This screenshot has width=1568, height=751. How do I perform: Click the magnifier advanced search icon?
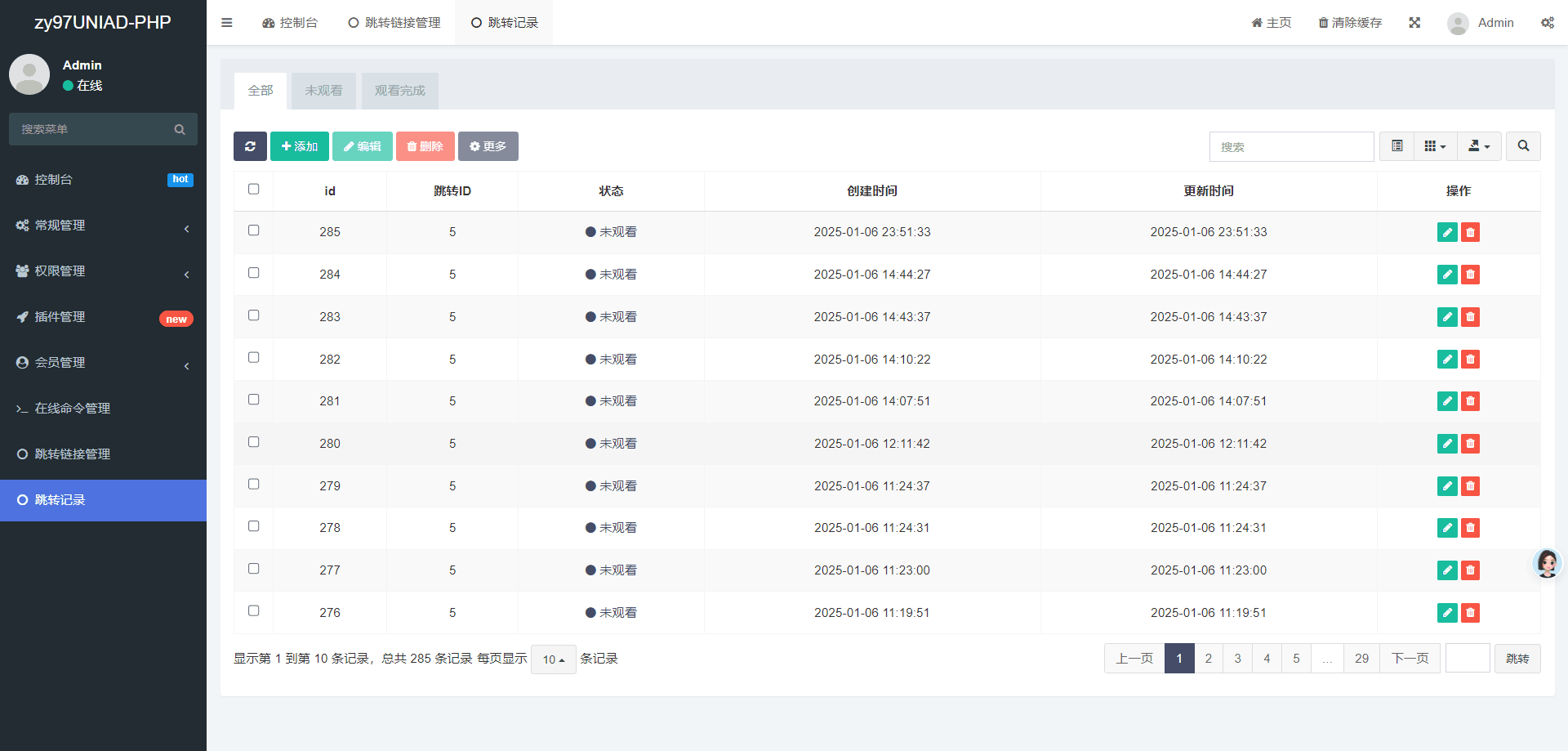[1523, 146]
